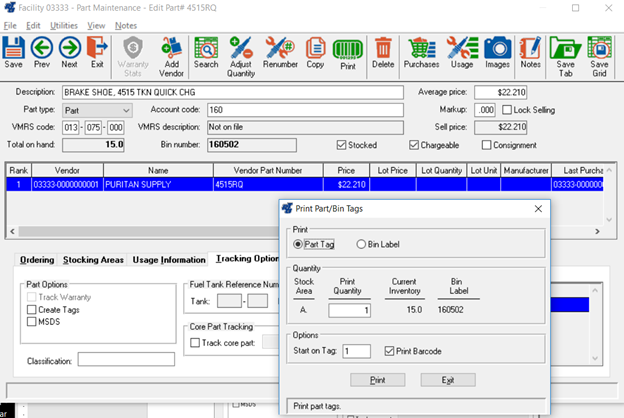Viewport: 624px width, 418px height.
Task: Click the Bin number field
Action: point(252,145)
